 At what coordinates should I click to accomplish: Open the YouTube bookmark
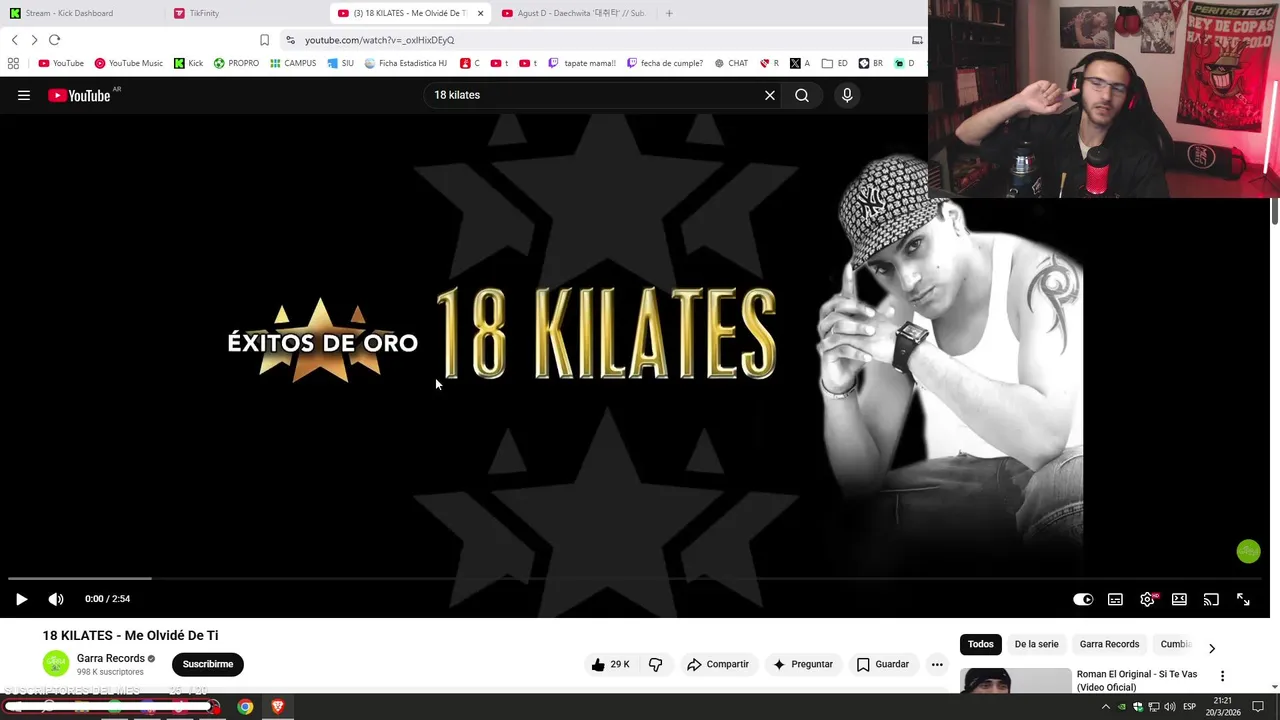[61, 63]
